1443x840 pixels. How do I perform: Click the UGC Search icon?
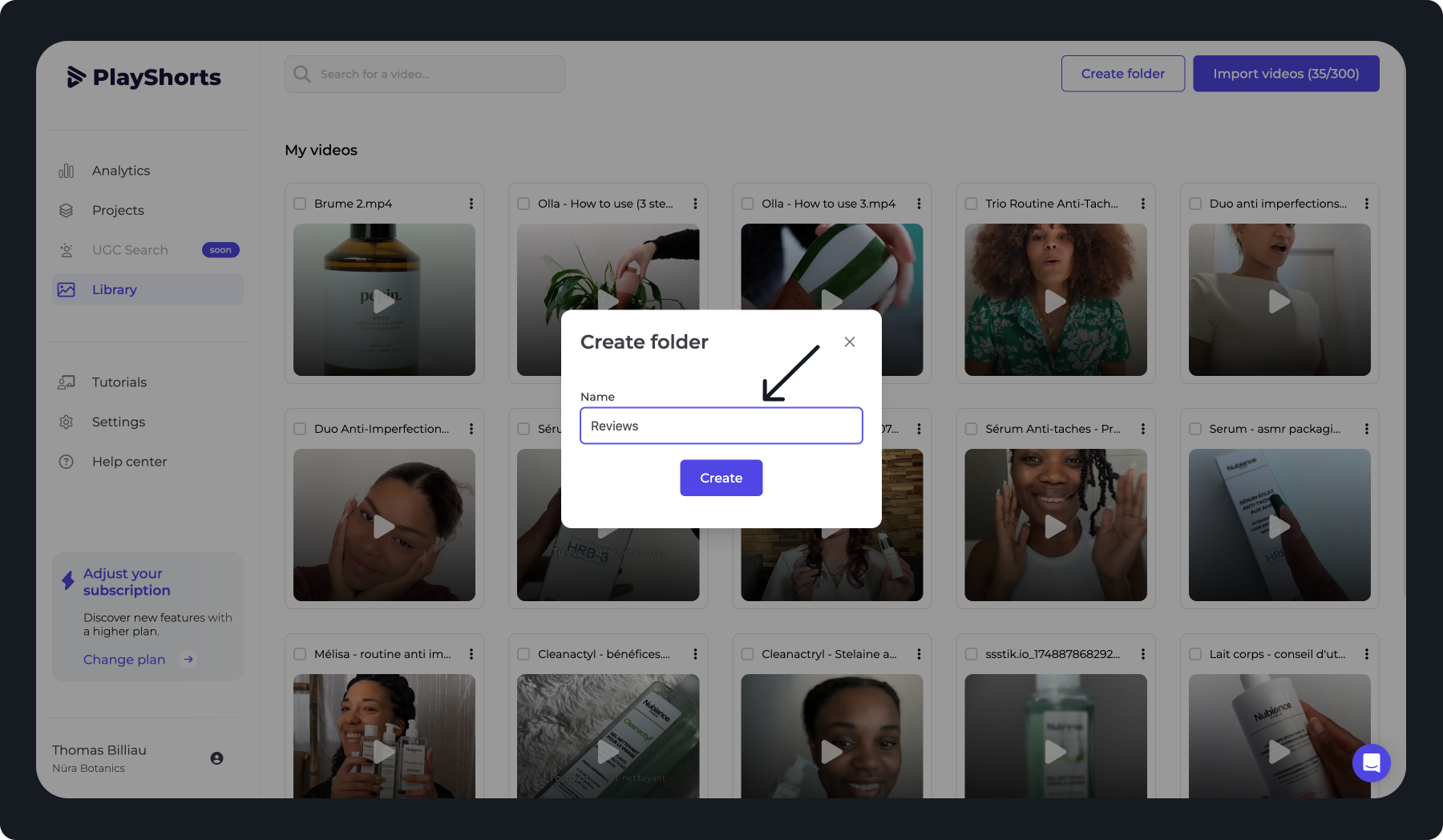[x=67, y=250]
